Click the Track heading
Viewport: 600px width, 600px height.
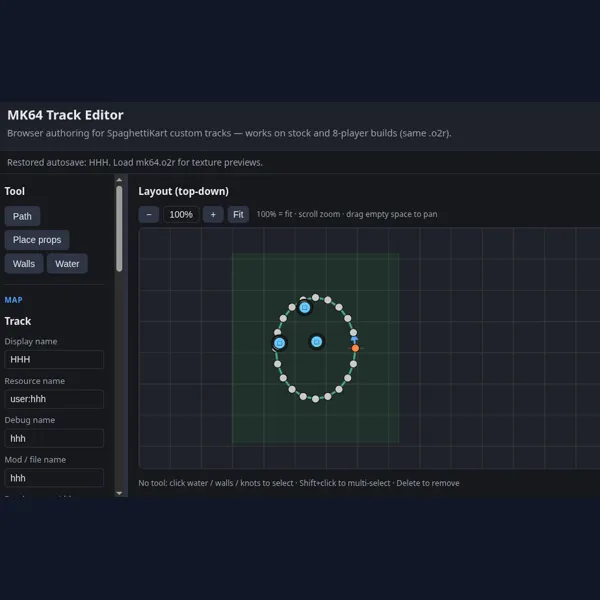(18, 321)
